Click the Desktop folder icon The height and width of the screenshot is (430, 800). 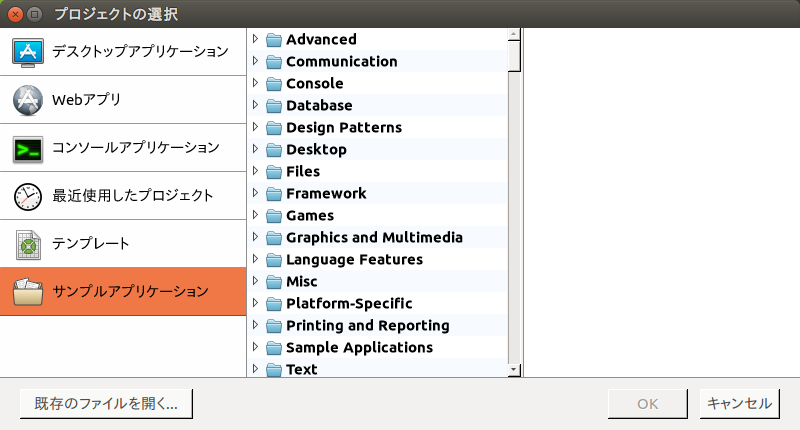[274, 149]
